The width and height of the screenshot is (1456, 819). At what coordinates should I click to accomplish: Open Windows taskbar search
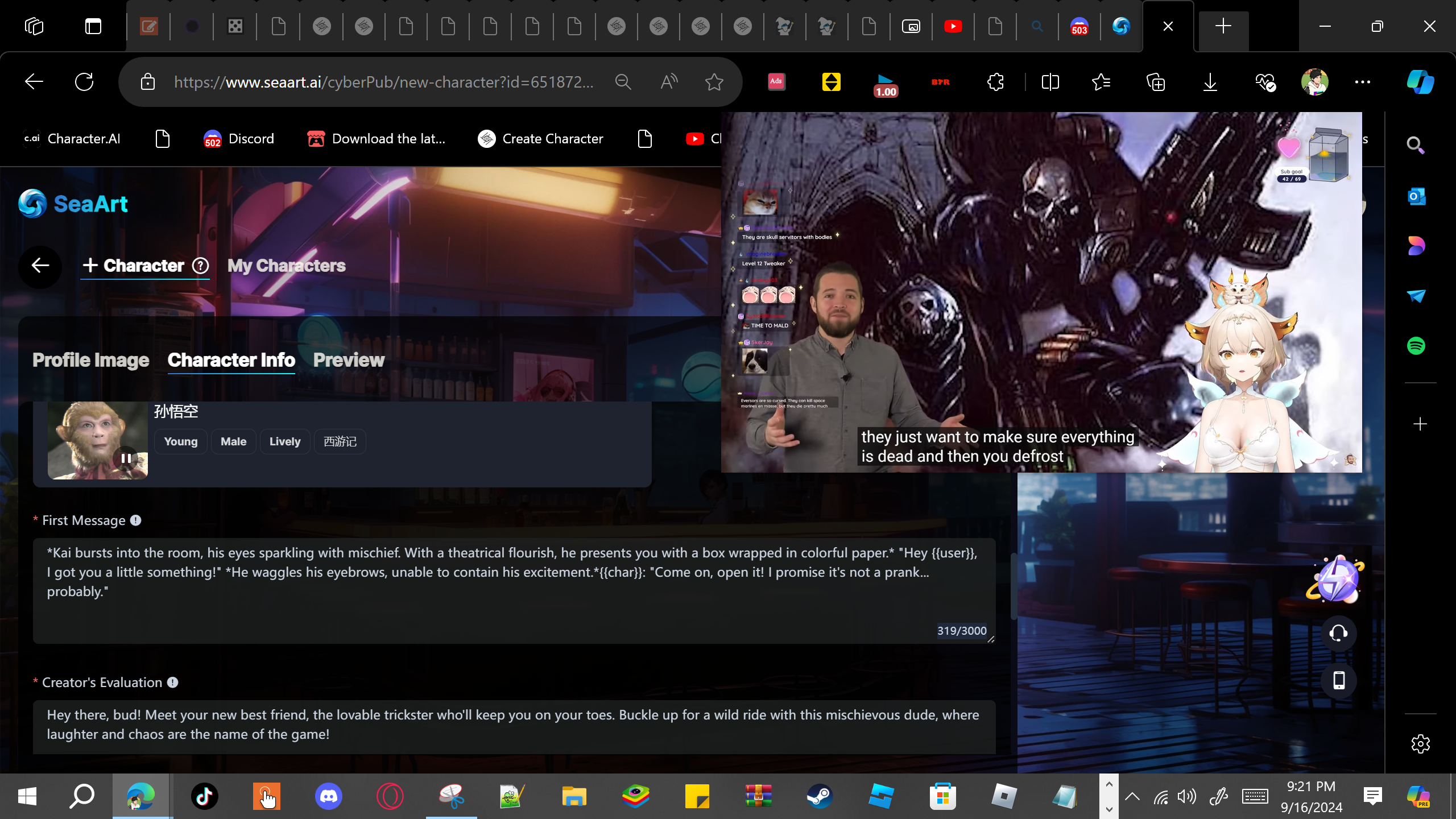click(x=81, y=796)
